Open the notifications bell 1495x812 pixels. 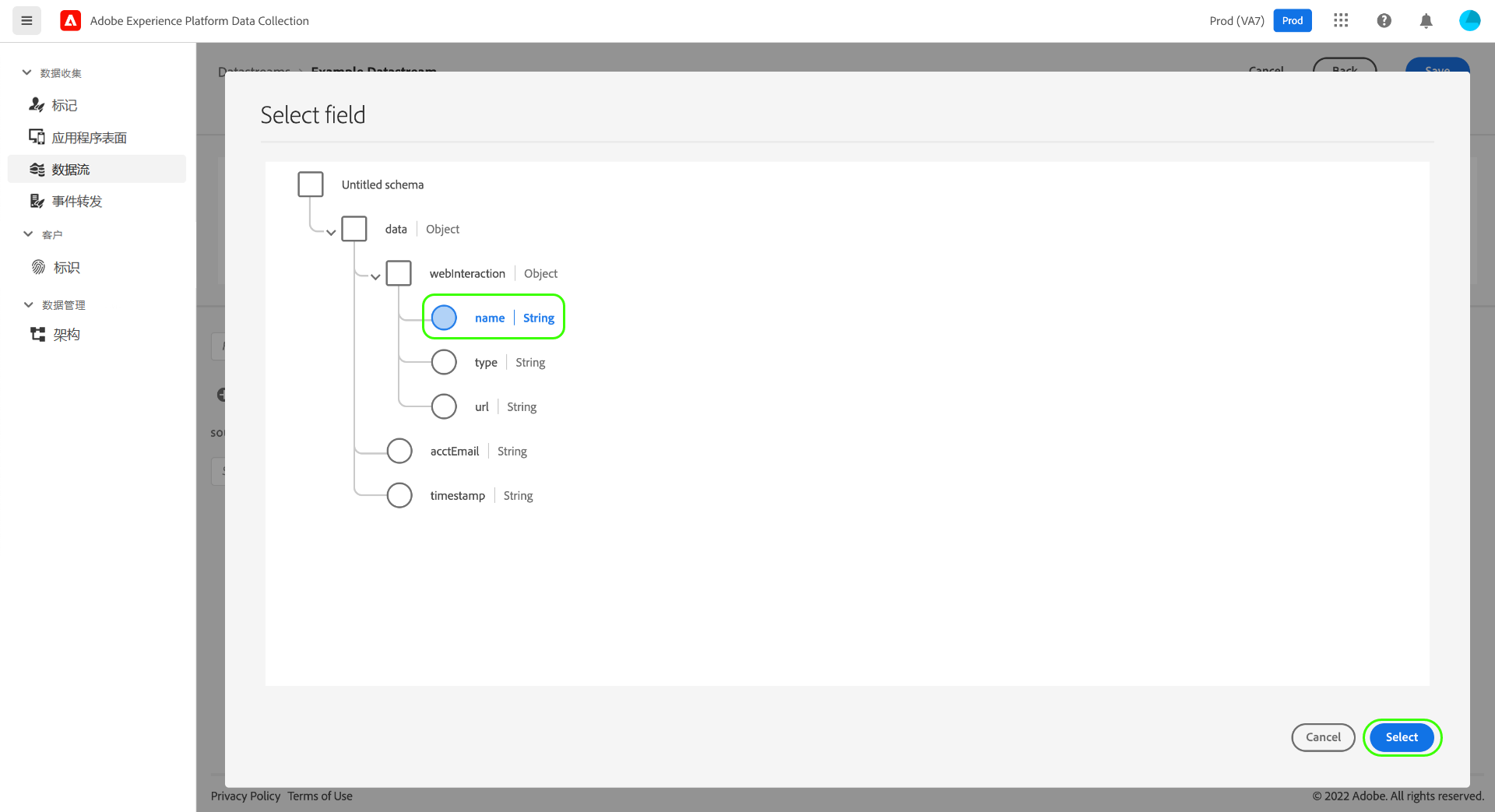point(1426,21)
